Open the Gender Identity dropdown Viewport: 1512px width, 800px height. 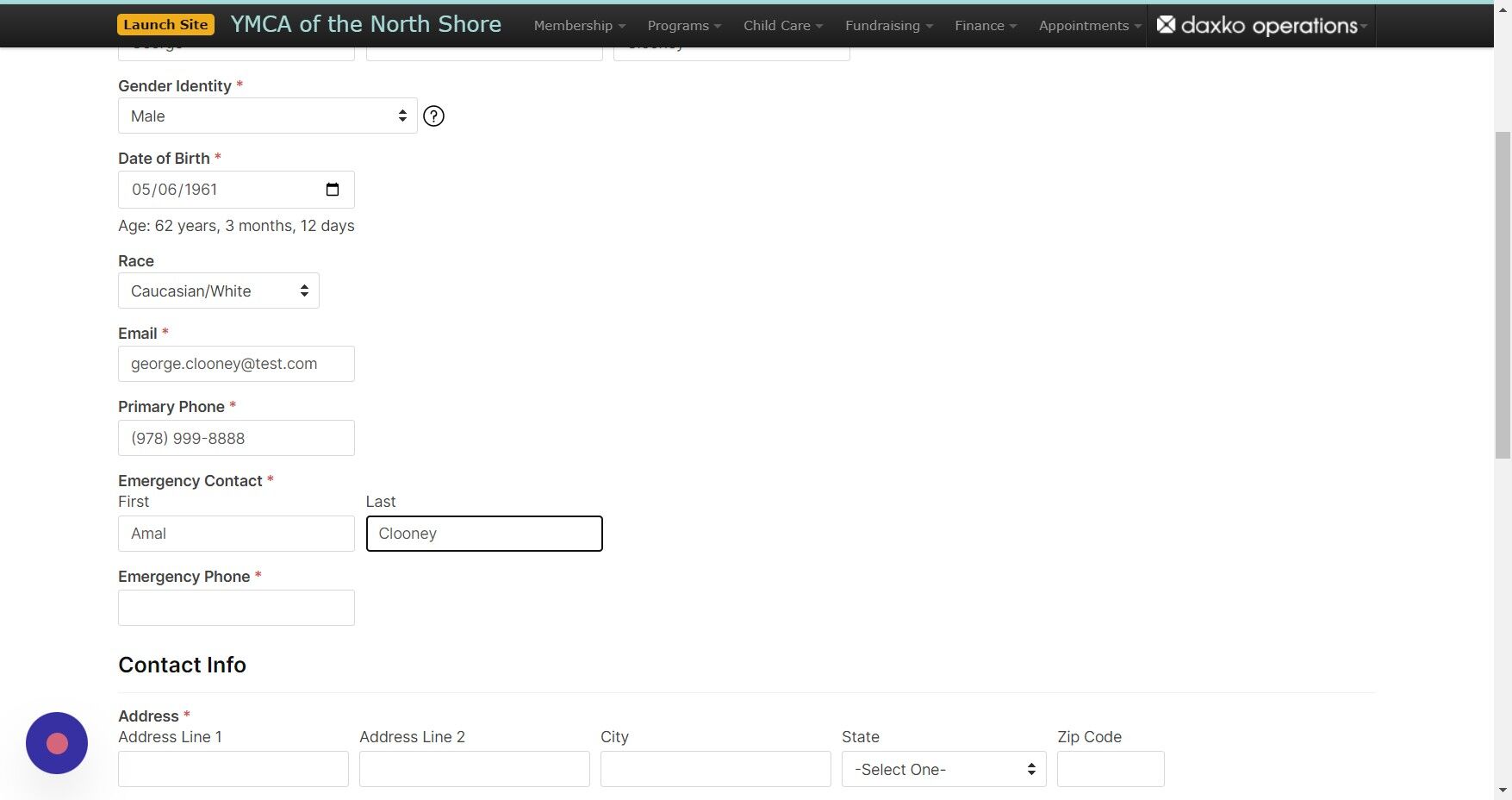click(x=267, y=116)
